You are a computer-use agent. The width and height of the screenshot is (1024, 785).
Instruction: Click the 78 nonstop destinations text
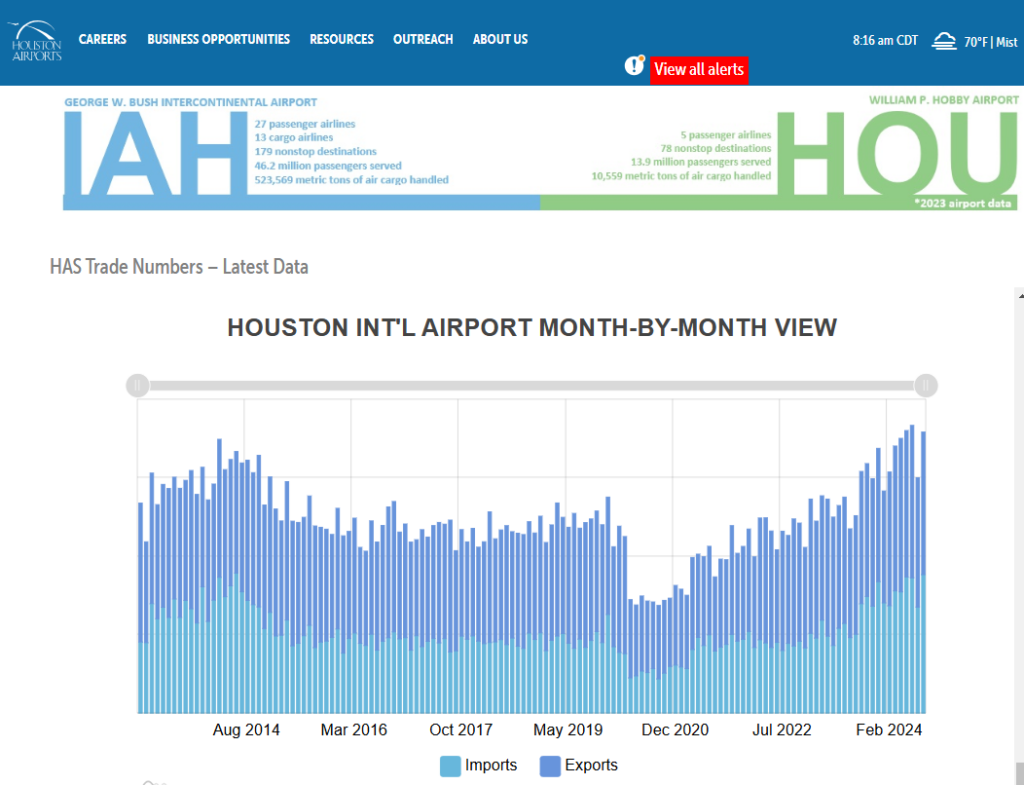pyautogui.click(x=716, y=148)
